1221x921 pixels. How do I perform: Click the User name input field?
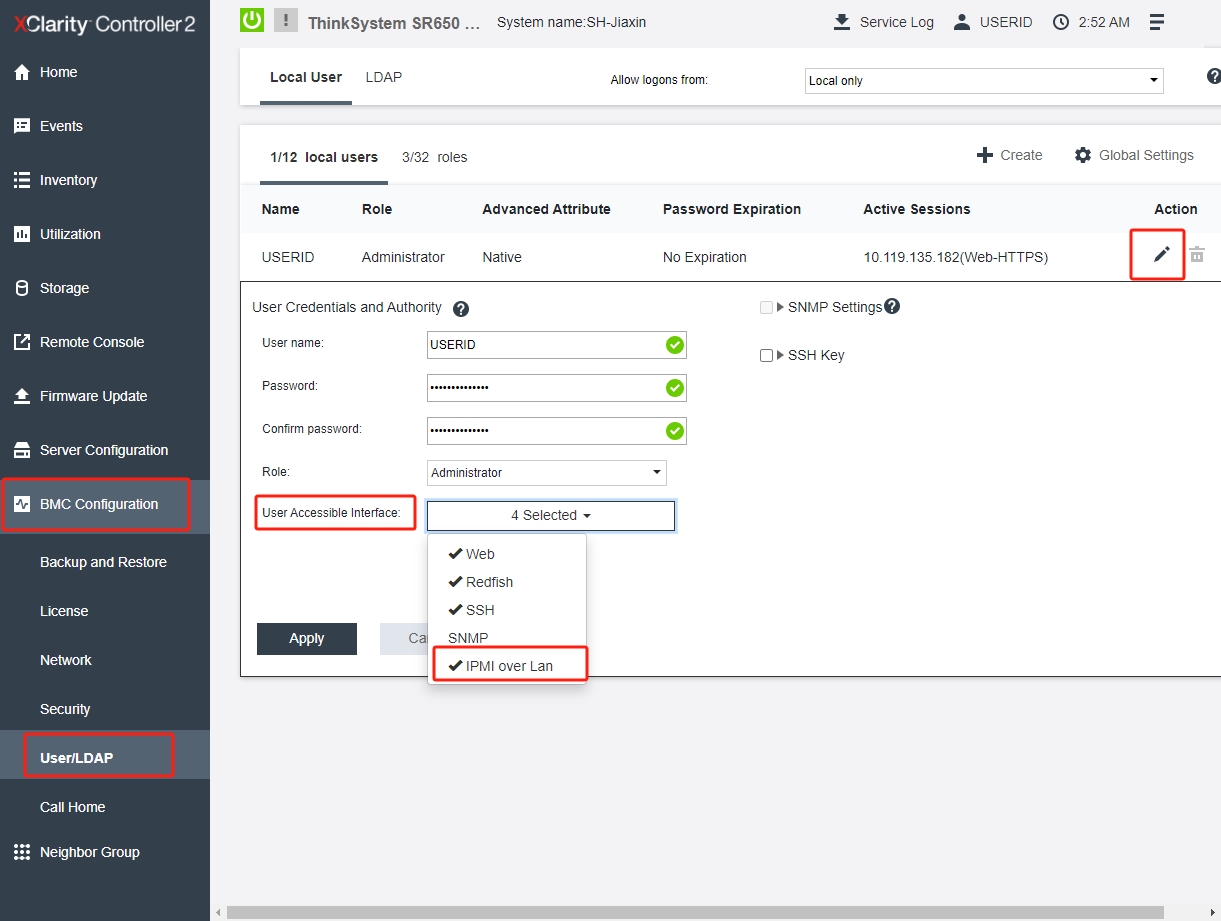coord(545,345)
